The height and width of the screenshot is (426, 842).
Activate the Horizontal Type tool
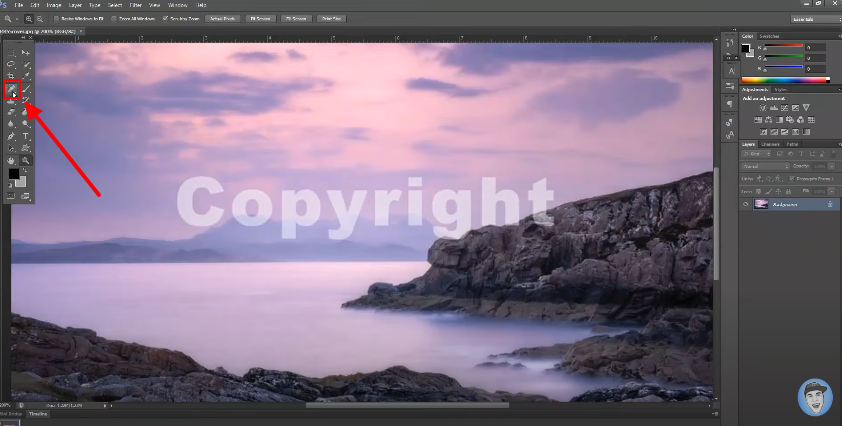click(x=26, y=136)
